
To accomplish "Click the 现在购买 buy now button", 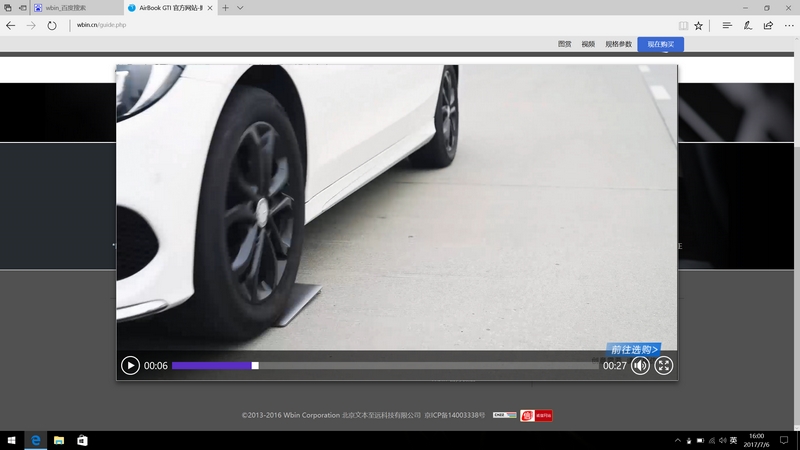I will 660,44.
